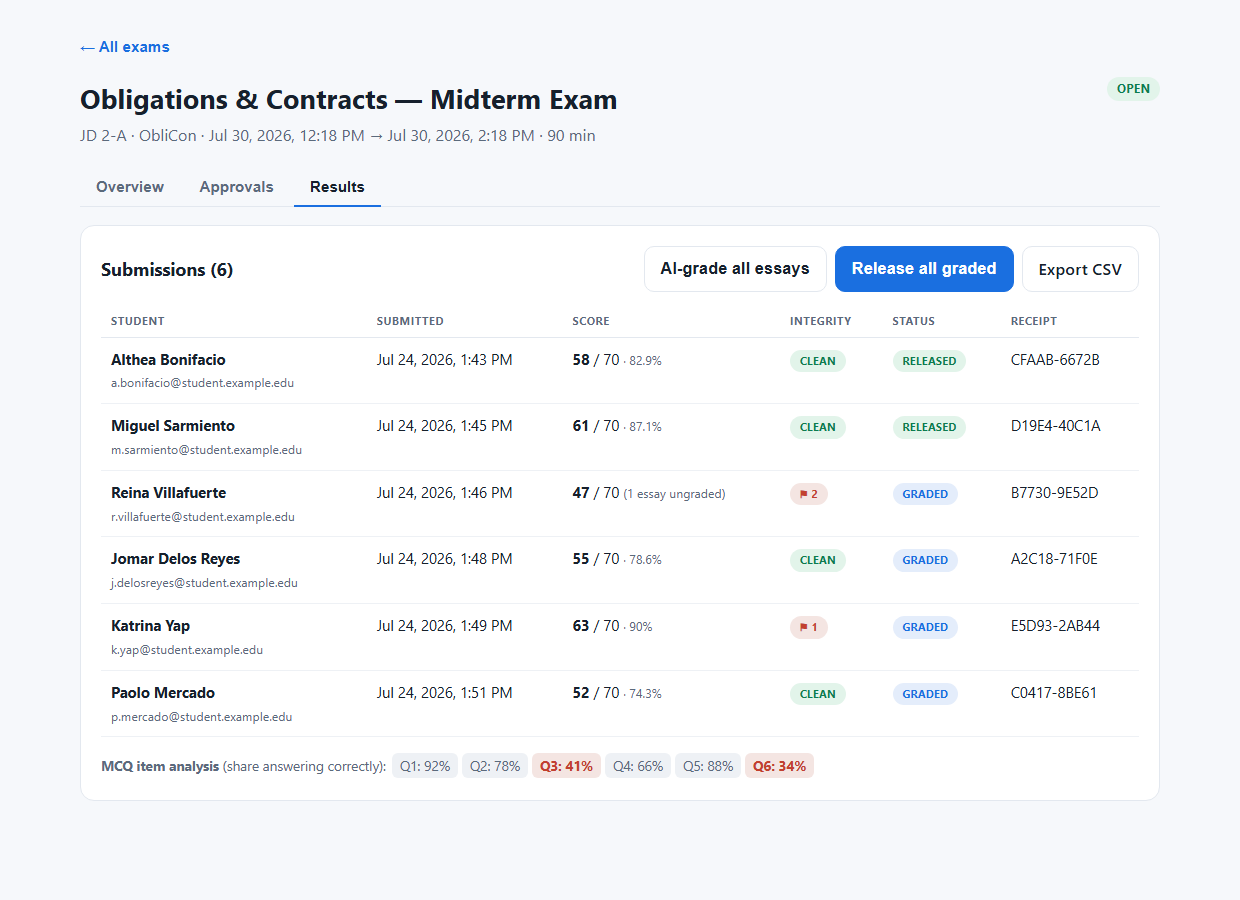Click the red Q6: 34% chip

click(779, 766)
